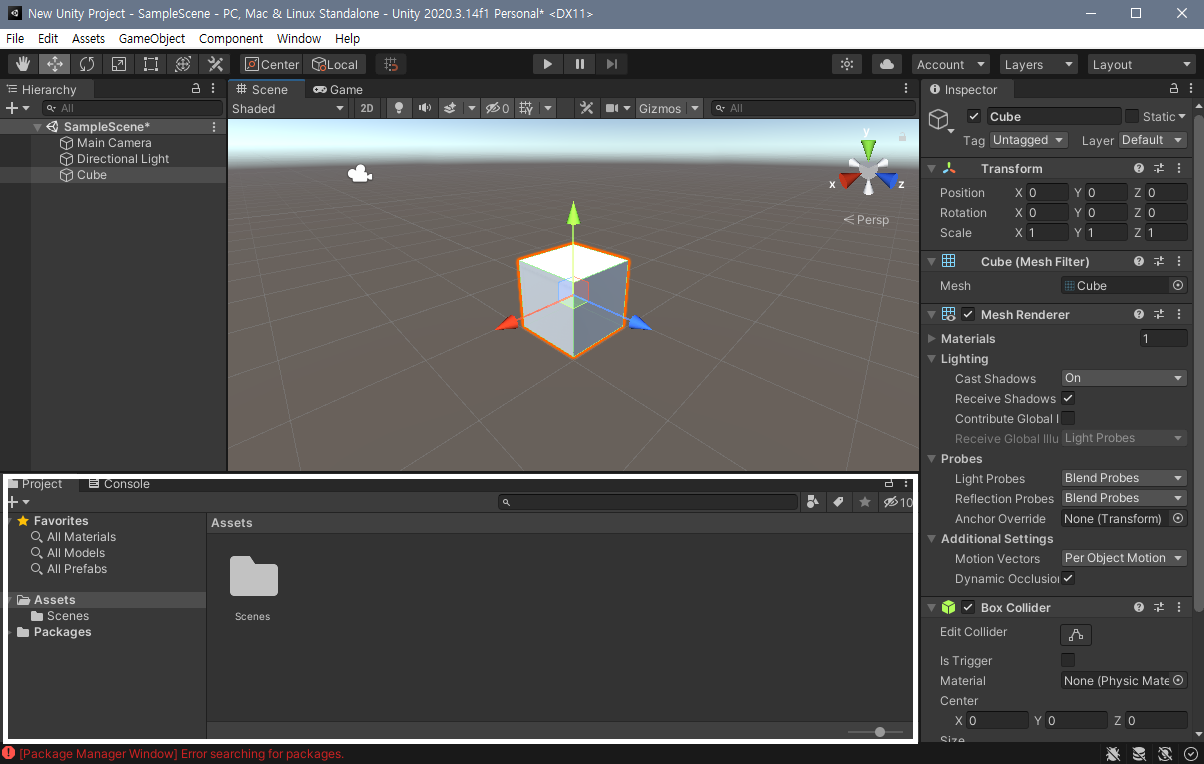Collapse SampleScene in Hierarchy
This screenshot has width=1204, height=764.
[38, 127]
